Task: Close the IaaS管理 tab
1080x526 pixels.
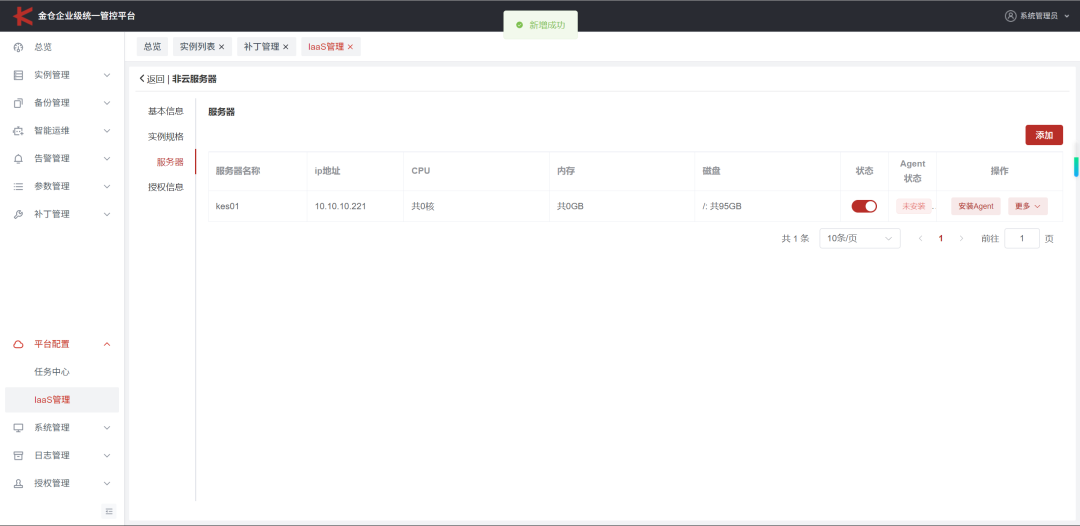Action: tap(350, 47)
